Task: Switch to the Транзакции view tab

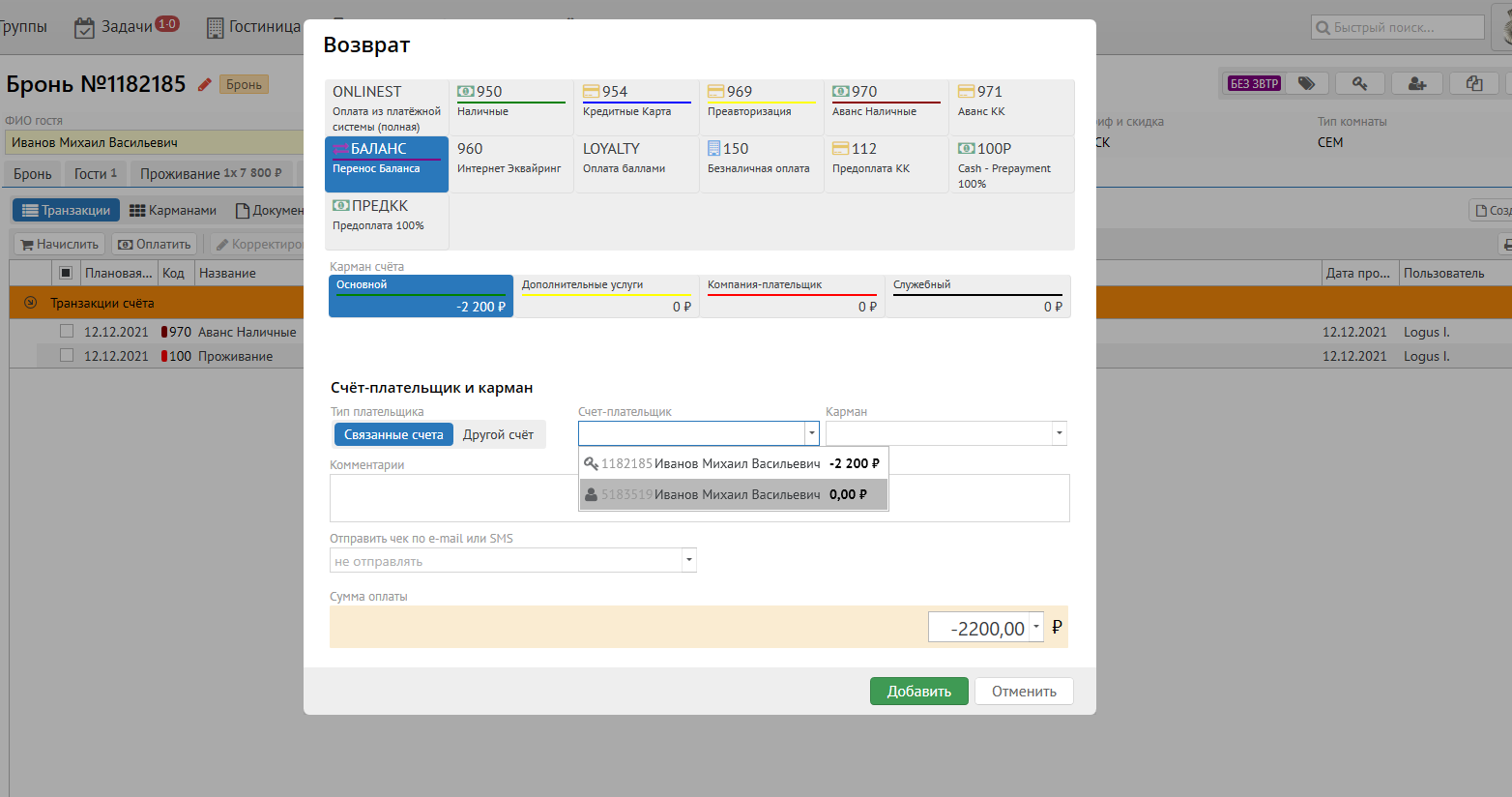Action: [66, 210]
